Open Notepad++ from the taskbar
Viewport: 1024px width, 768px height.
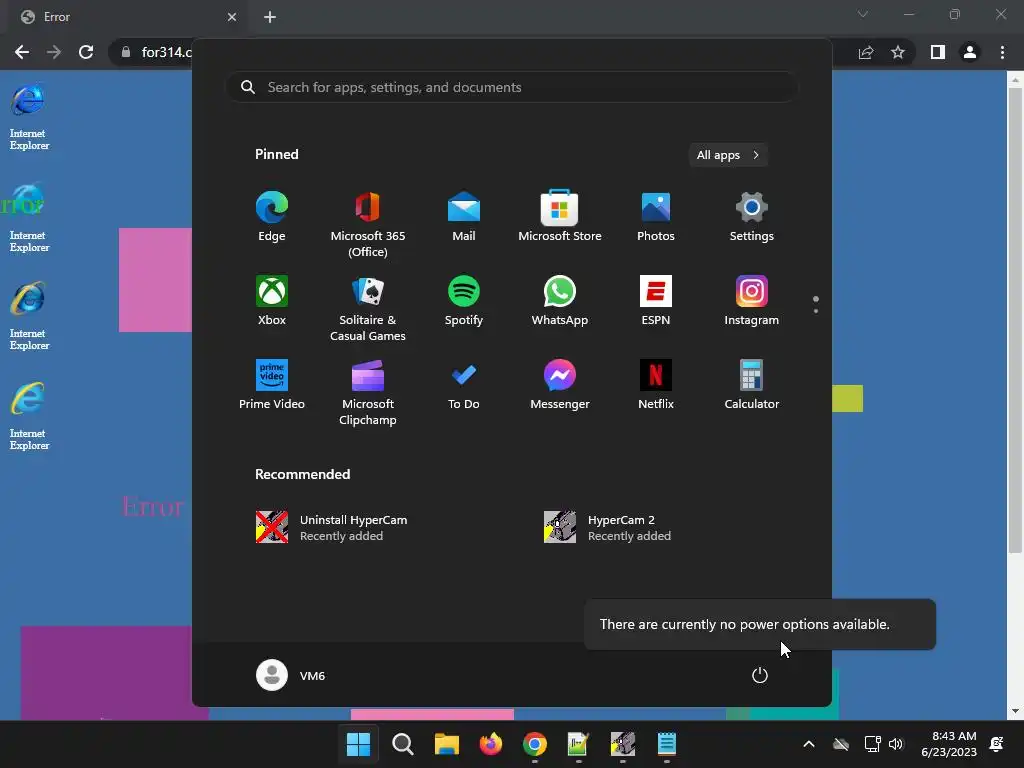point(578,744)
